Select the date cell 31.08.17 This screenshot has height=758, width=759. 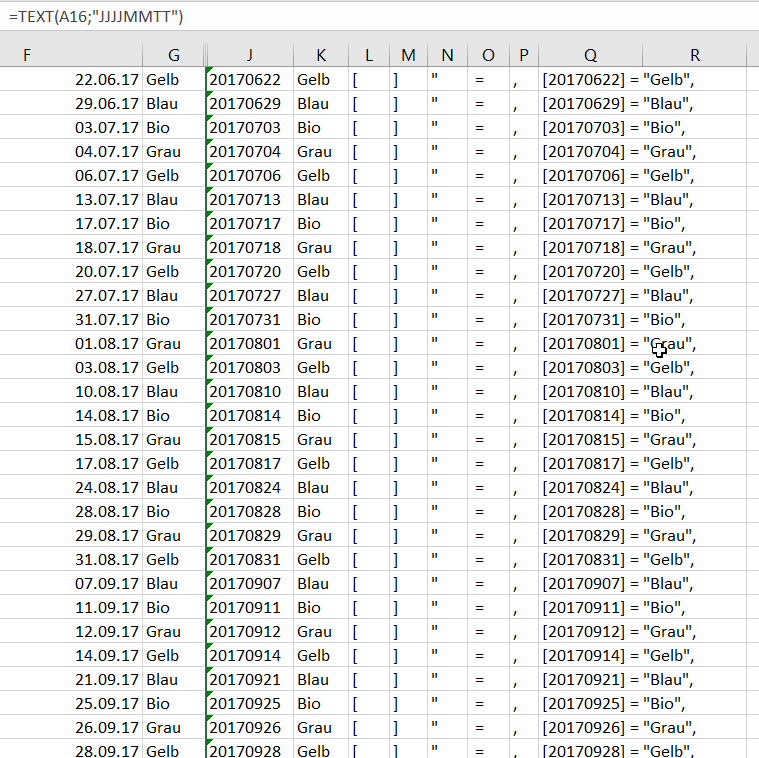pyautogui.click(x=107, y=560)
